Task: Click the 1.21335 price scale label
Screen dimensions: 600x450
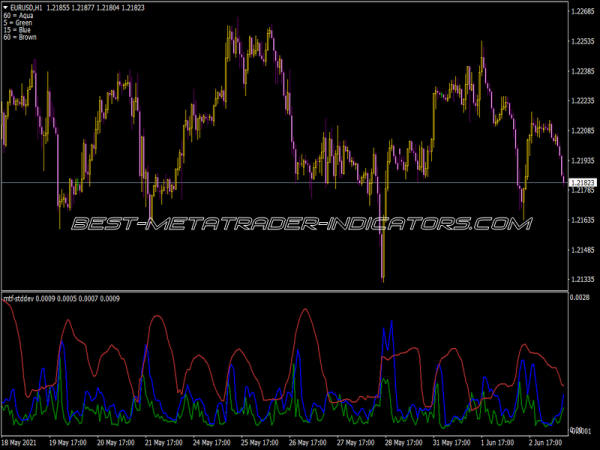Action: [x=582, y=279]
